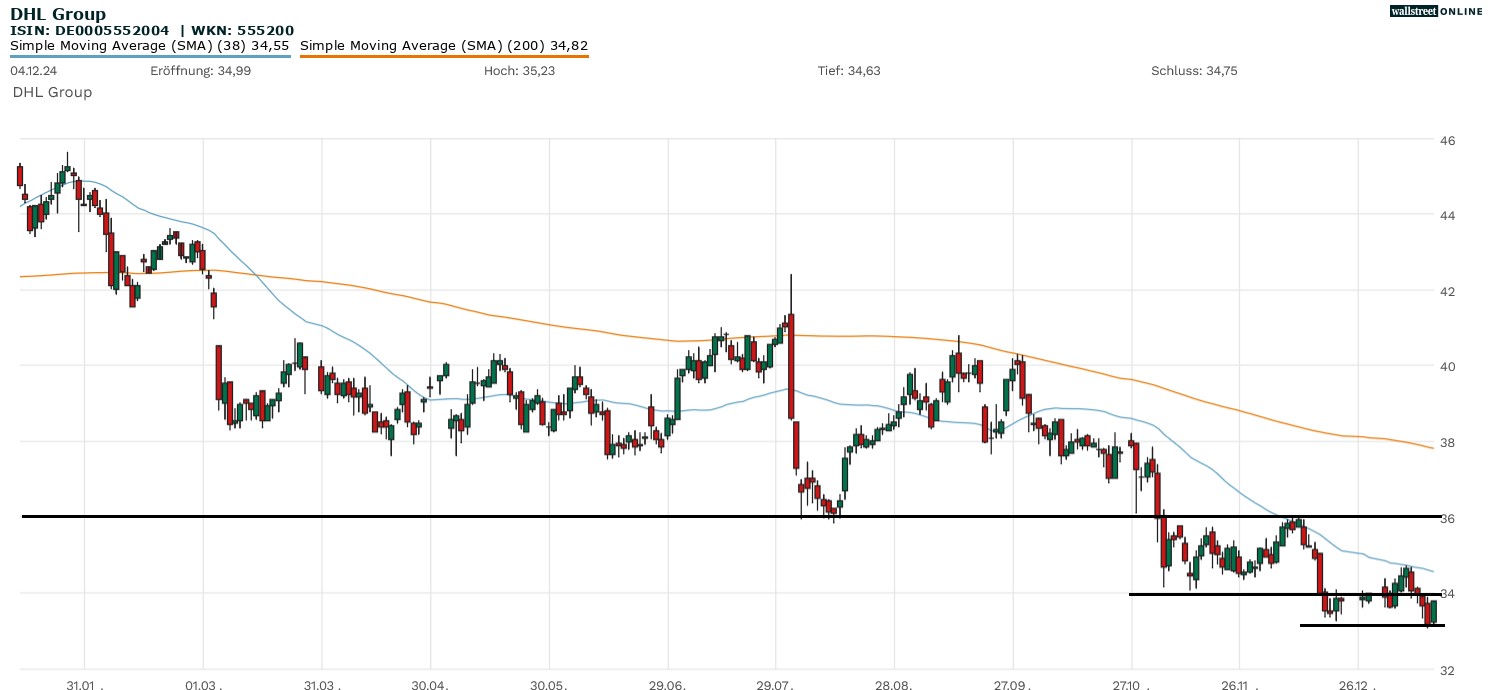Click the orange underline beneath the SMA (200) legend
Viewport: 1490px width, 690px height.
(444, 56)
